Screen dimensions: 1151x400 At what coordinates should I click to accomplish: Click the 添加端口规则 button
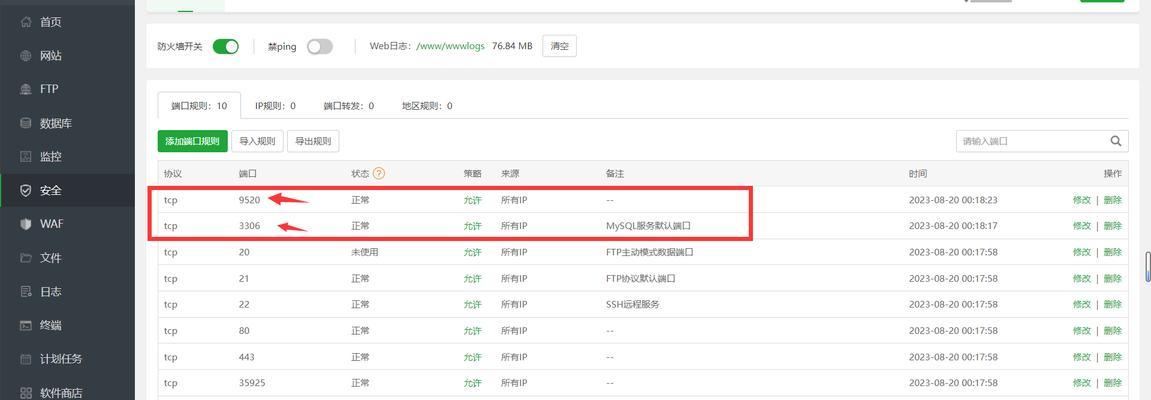pos(192,142)
